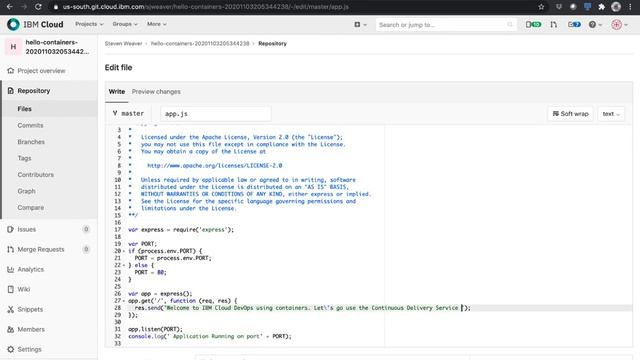Viewport: 640px width, 360px height.
Task: Open Compare in repository submenu
Action: tap(31, 207)
